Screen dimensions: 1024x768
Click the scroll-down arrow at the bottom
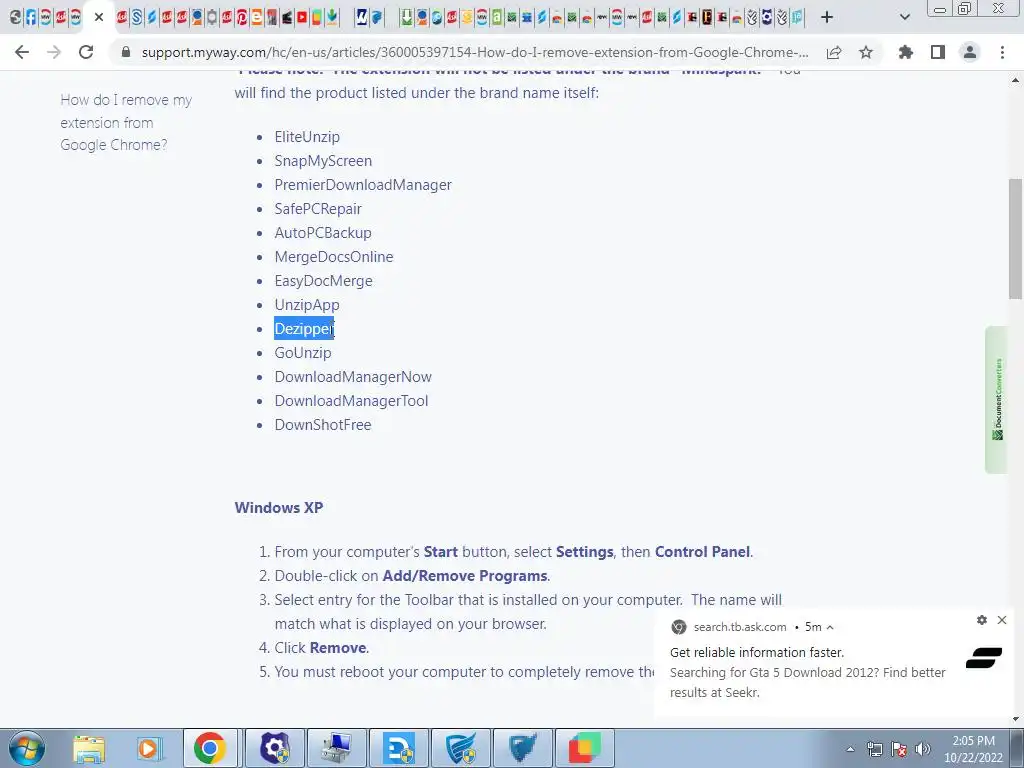(x=1016, y=720)
